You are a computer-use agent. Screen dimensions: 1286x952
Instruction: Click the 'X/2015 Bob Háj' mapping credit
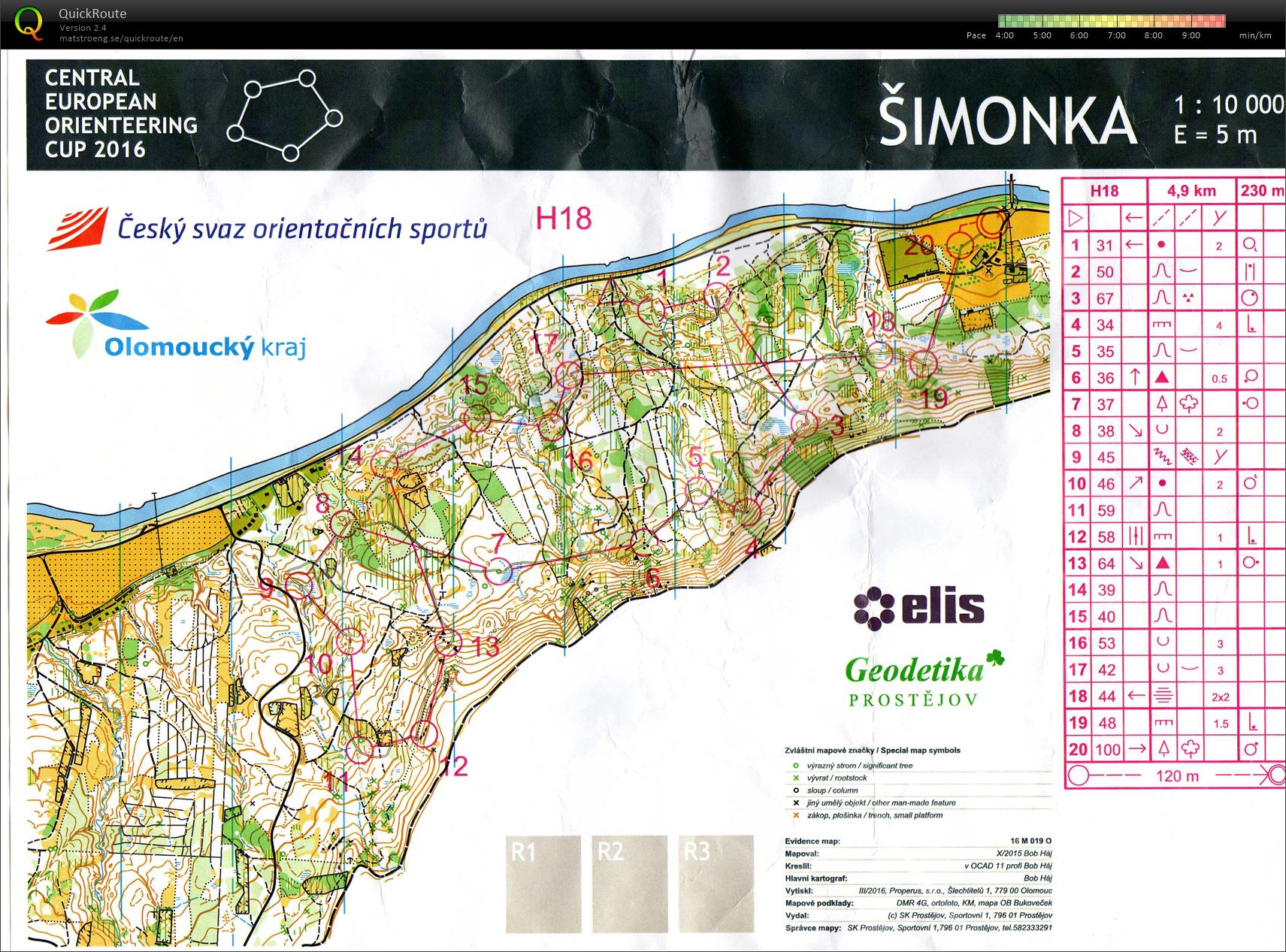1024,854
